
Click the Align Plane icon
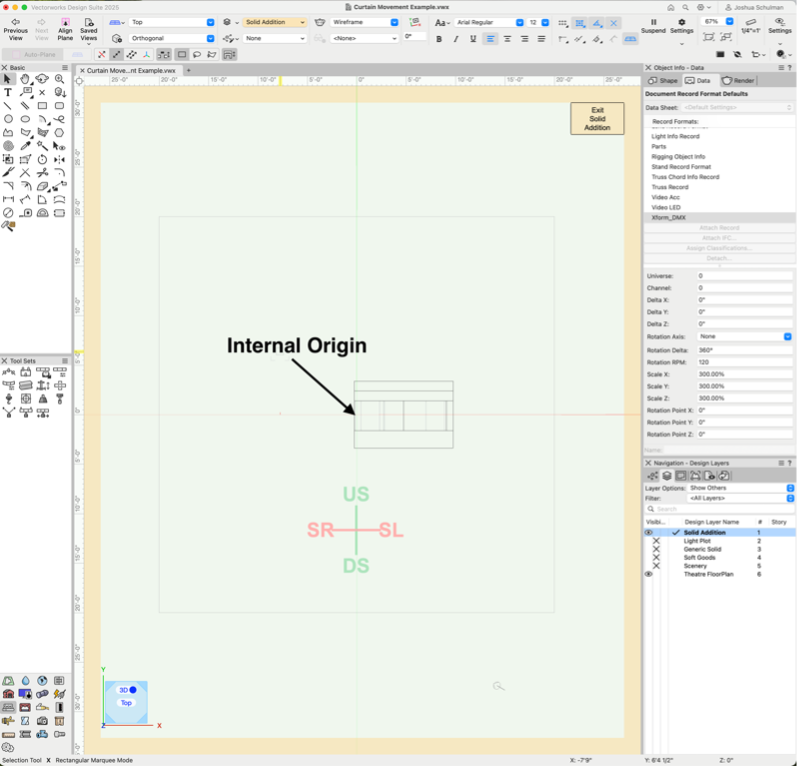click(x=65, y=21)
